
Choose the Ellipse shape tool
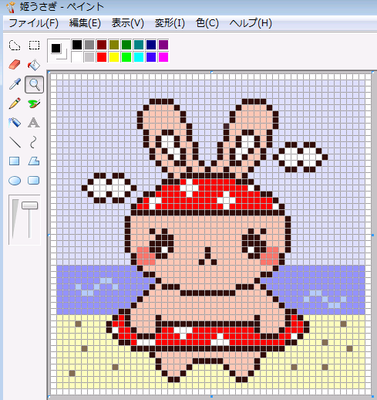pos(14,181)
